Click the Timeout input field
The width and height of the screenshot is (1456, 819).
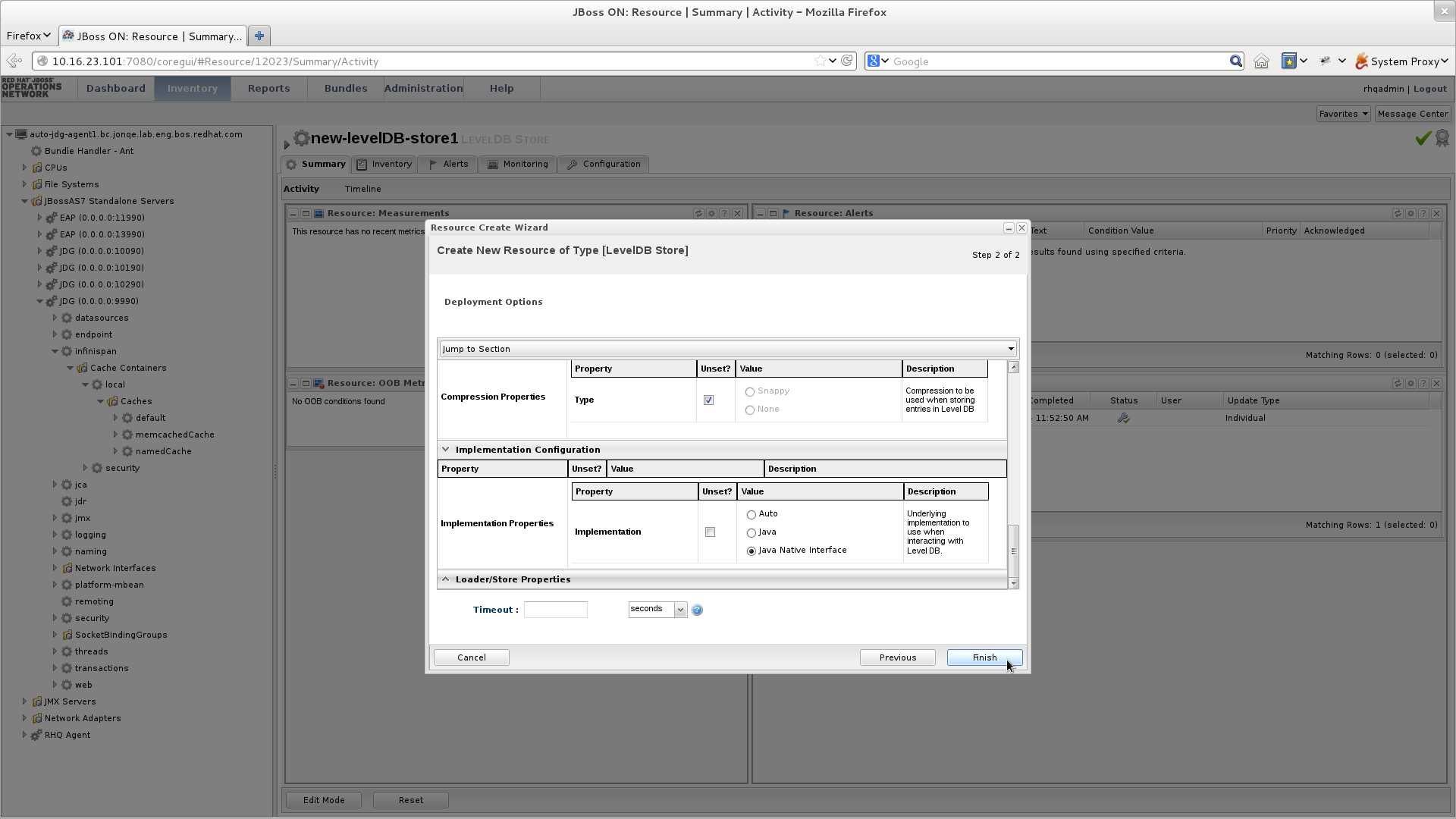pyautogui.click(x=555, y=609)
